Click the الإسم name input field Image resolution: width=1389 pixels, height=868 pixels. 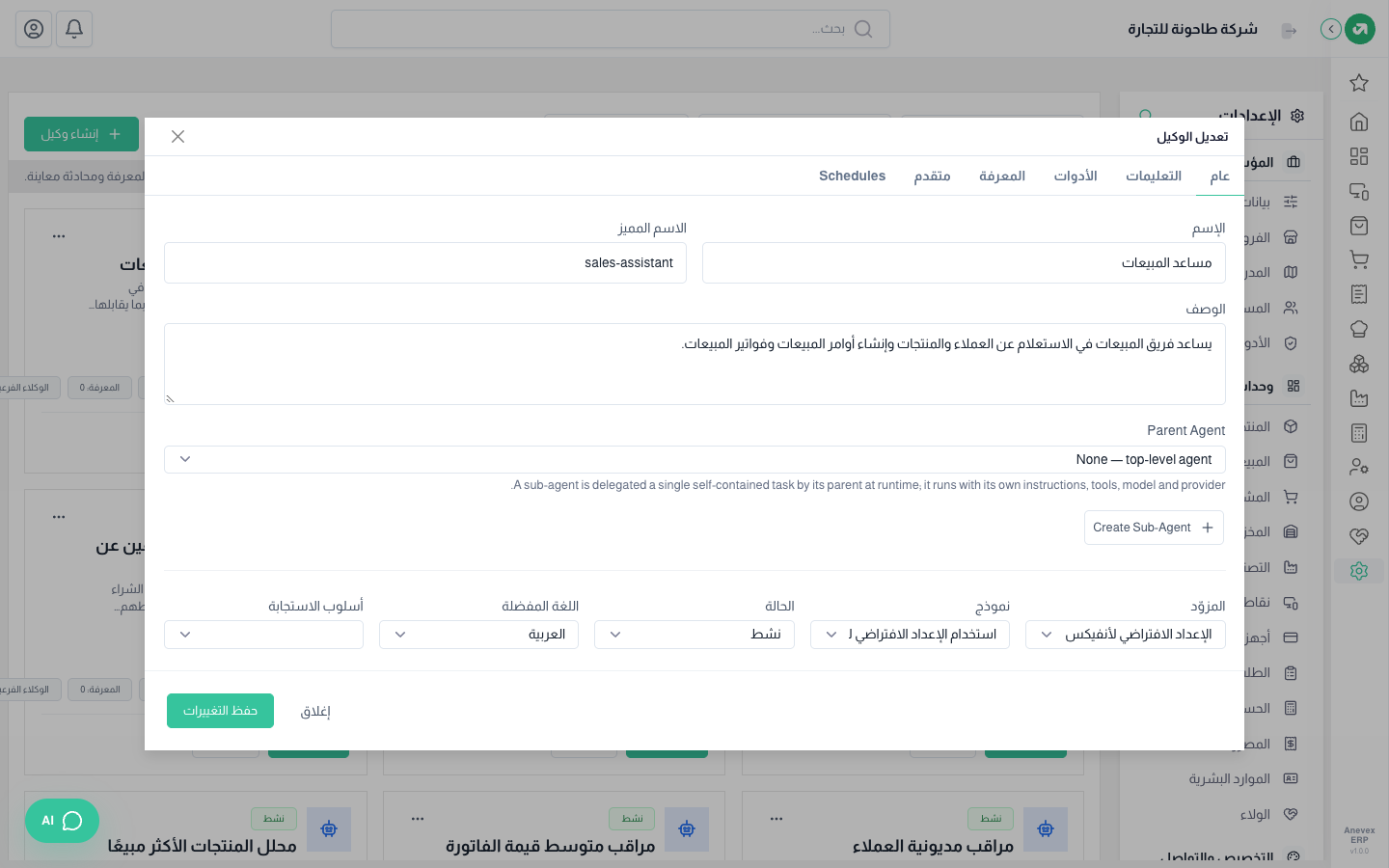tap(964, 263)
